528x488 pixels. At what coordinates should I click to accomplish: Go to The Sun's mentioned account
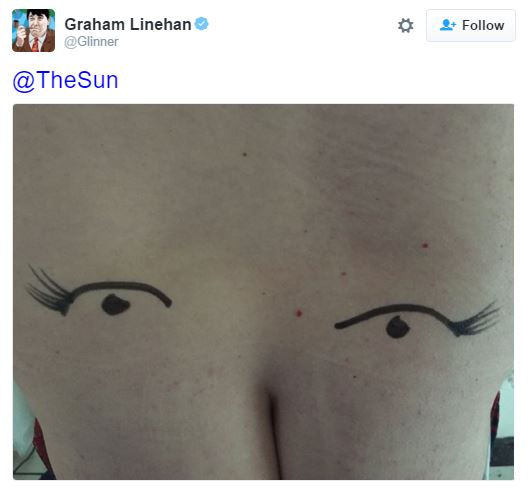pyautogui.click(x=65, y=80)
